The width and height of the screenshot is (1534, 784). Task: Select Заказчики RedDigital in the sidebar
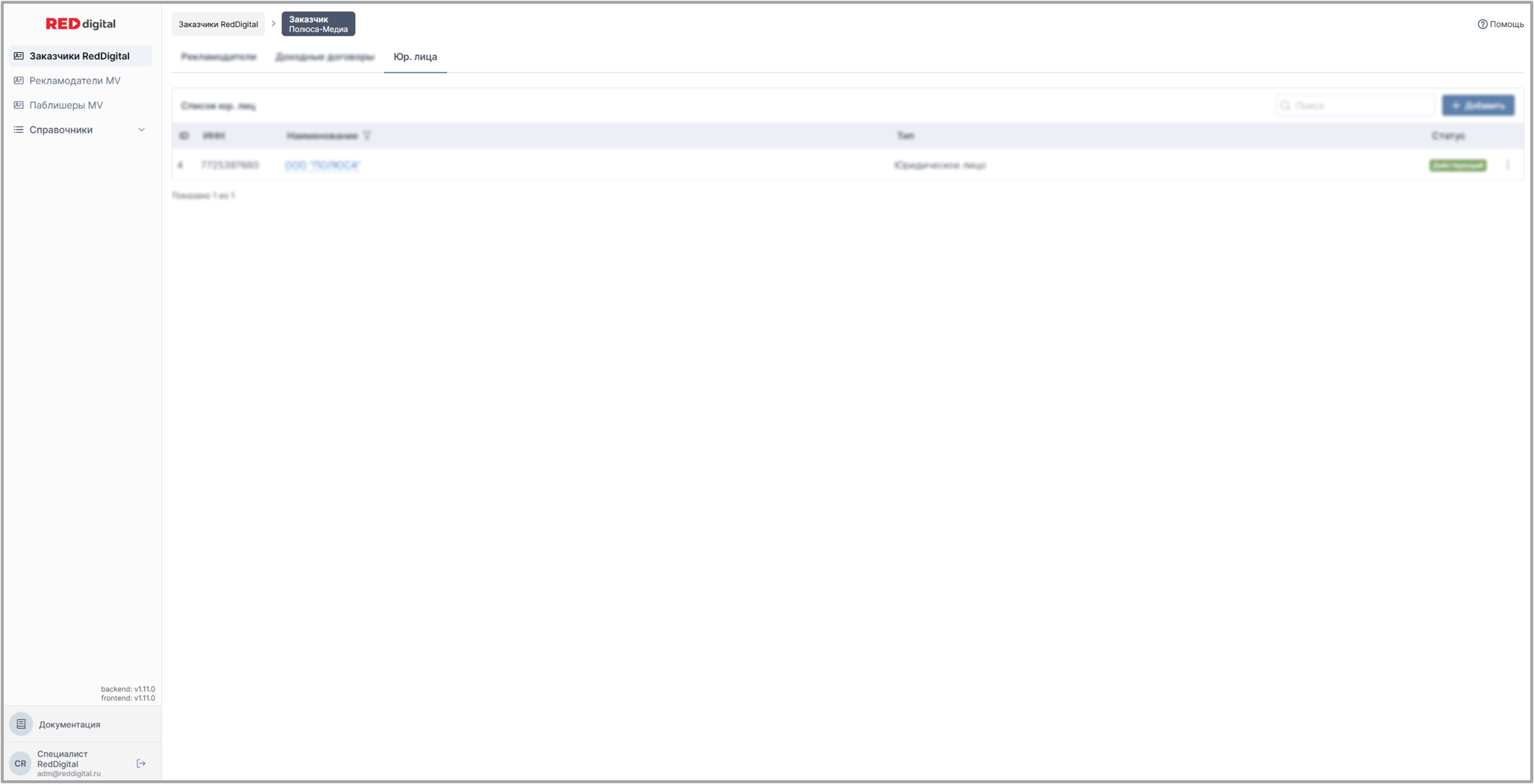[x=79, y=56]
